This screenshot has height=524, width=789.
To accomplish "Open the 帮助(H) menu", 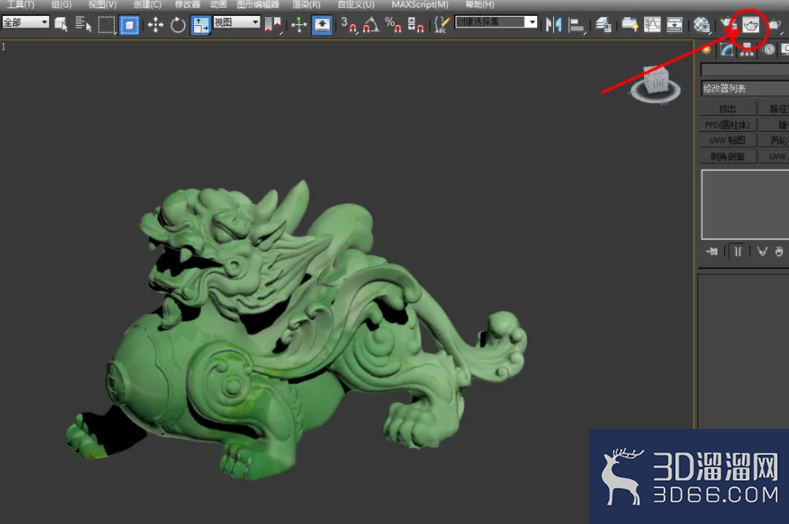I will [x=480, y=5].
